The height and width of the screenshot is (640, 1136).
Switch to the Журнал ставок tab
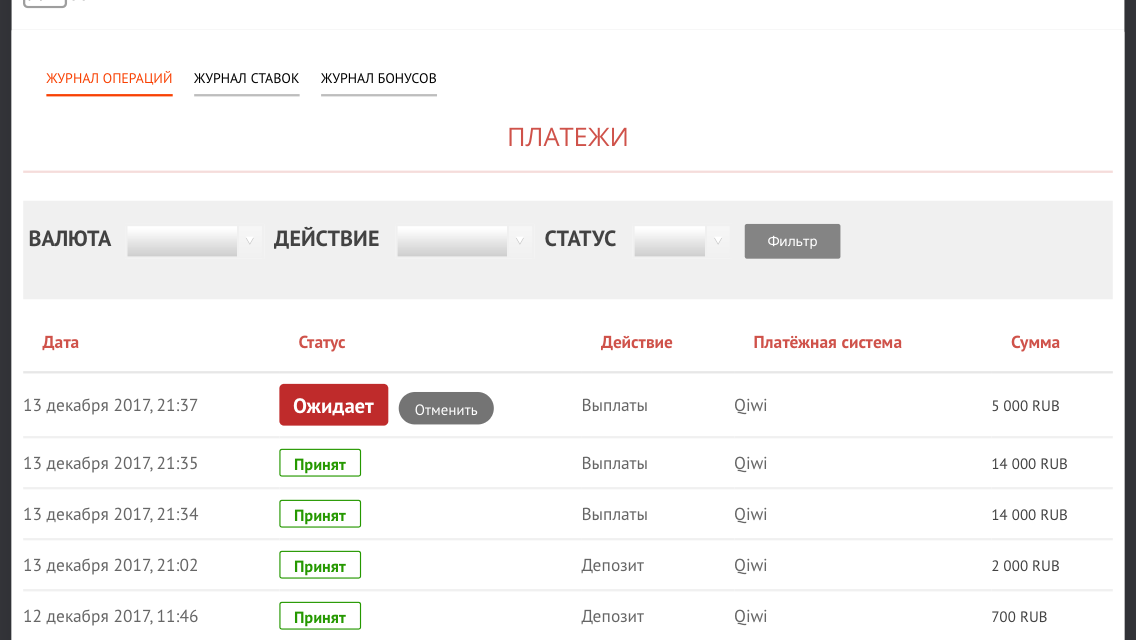point(246,78)
